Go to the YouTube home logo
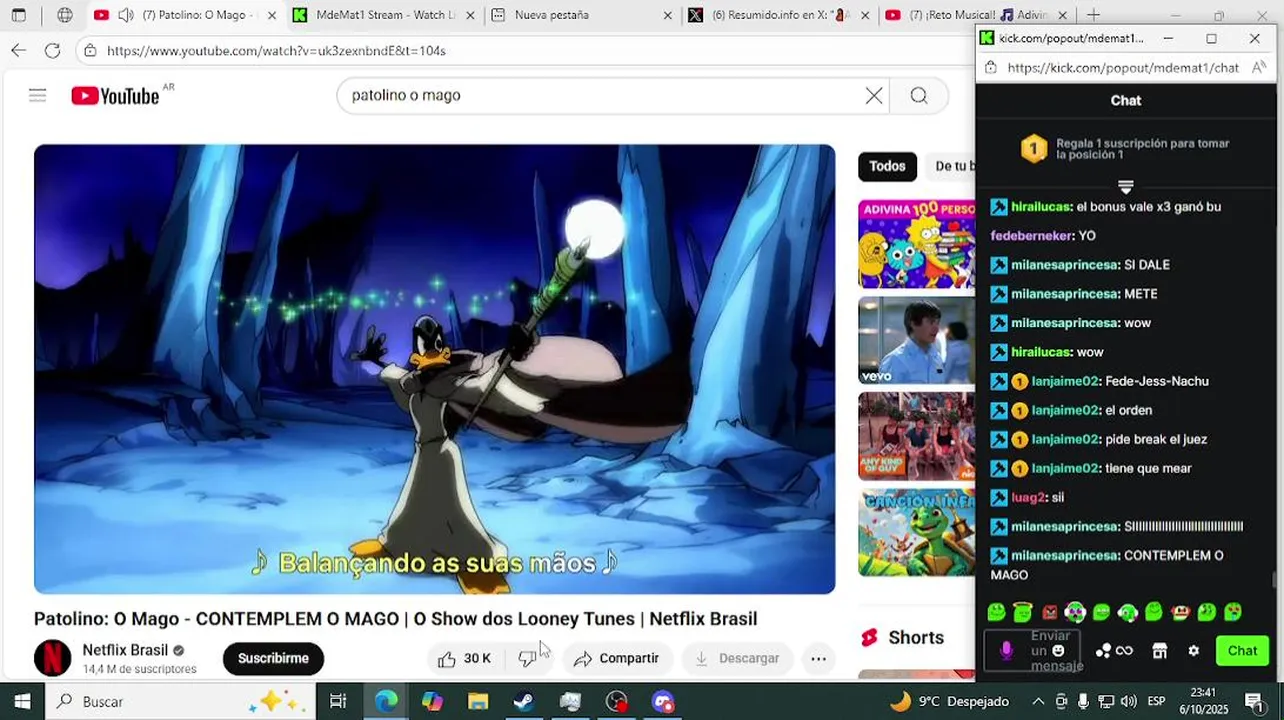This screenshot has width=1284, height=720. point(115,95)
